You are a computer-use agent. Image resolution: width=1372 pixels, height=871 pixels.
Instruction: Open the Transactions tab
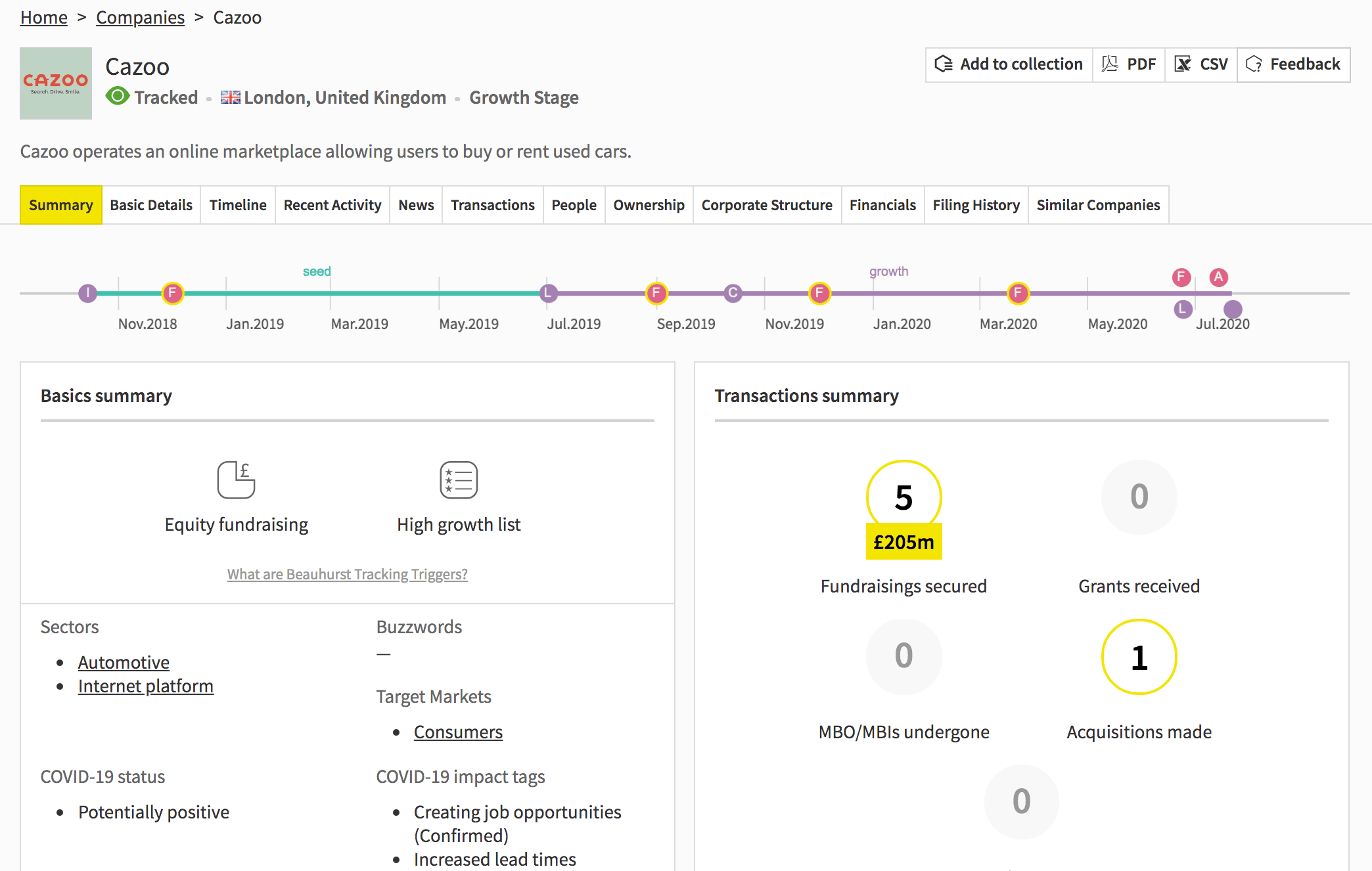(493, 205)
